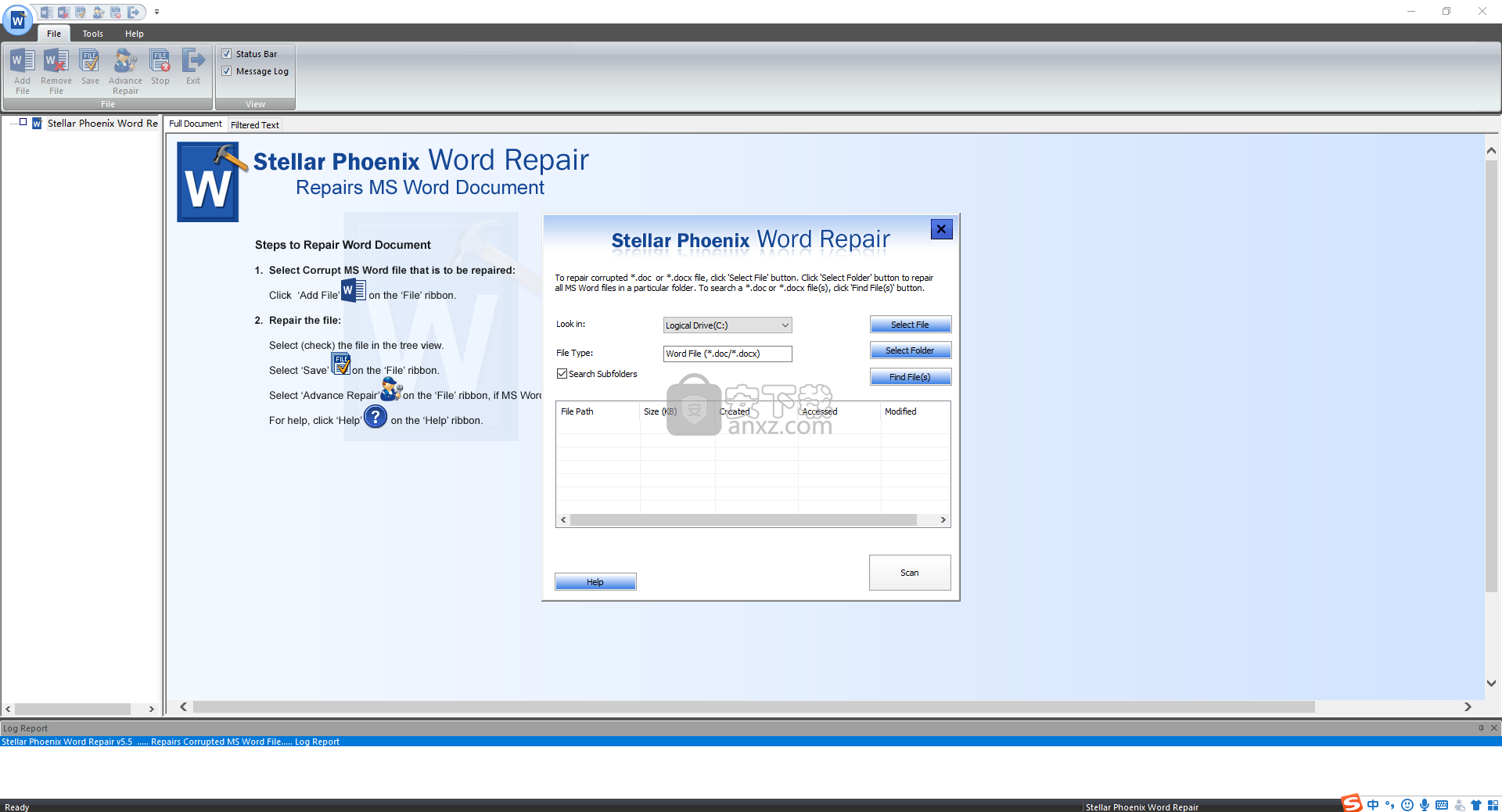Viewport: 1502px width, 812px height.
Task: Click the file list left scroll arrow
Action: [563, 520]
